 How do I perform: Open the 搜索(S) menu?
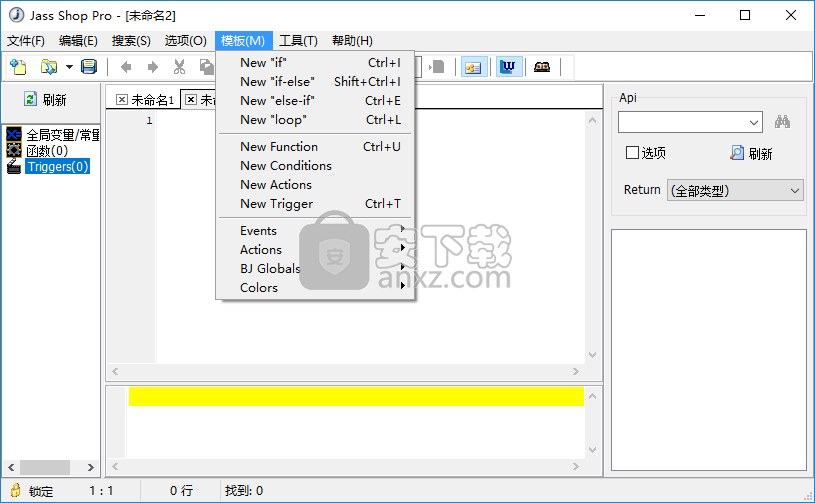pyautogui.click(x=131, y=41)
